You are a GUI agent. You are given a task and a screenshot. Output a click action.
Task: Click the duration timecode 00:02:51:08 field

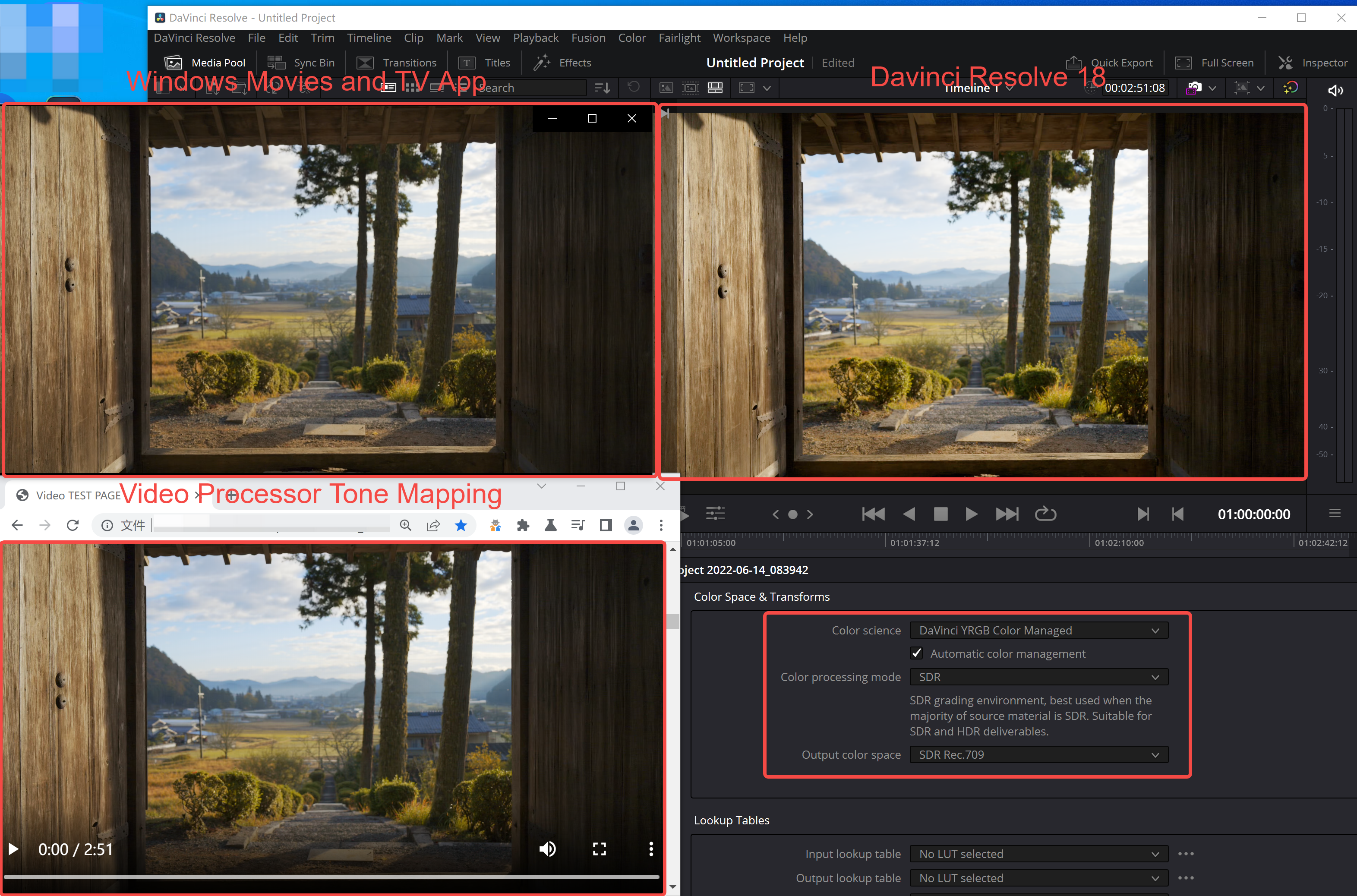tap(1134, 88)
